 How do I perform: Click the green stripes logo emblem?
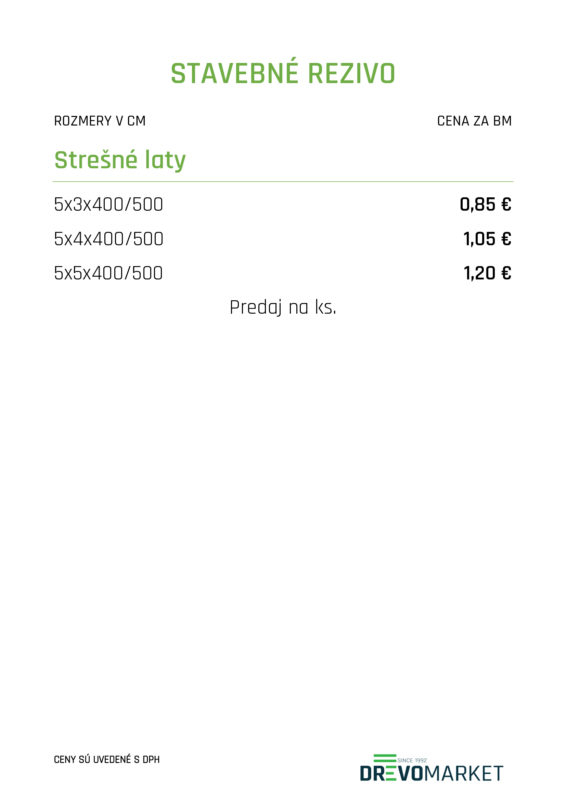[x=385, y=759]
